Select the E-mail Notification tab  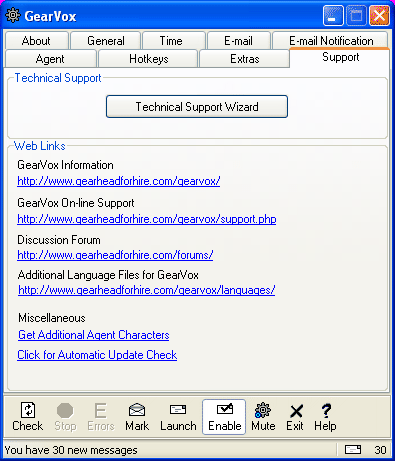coord(330,41)
